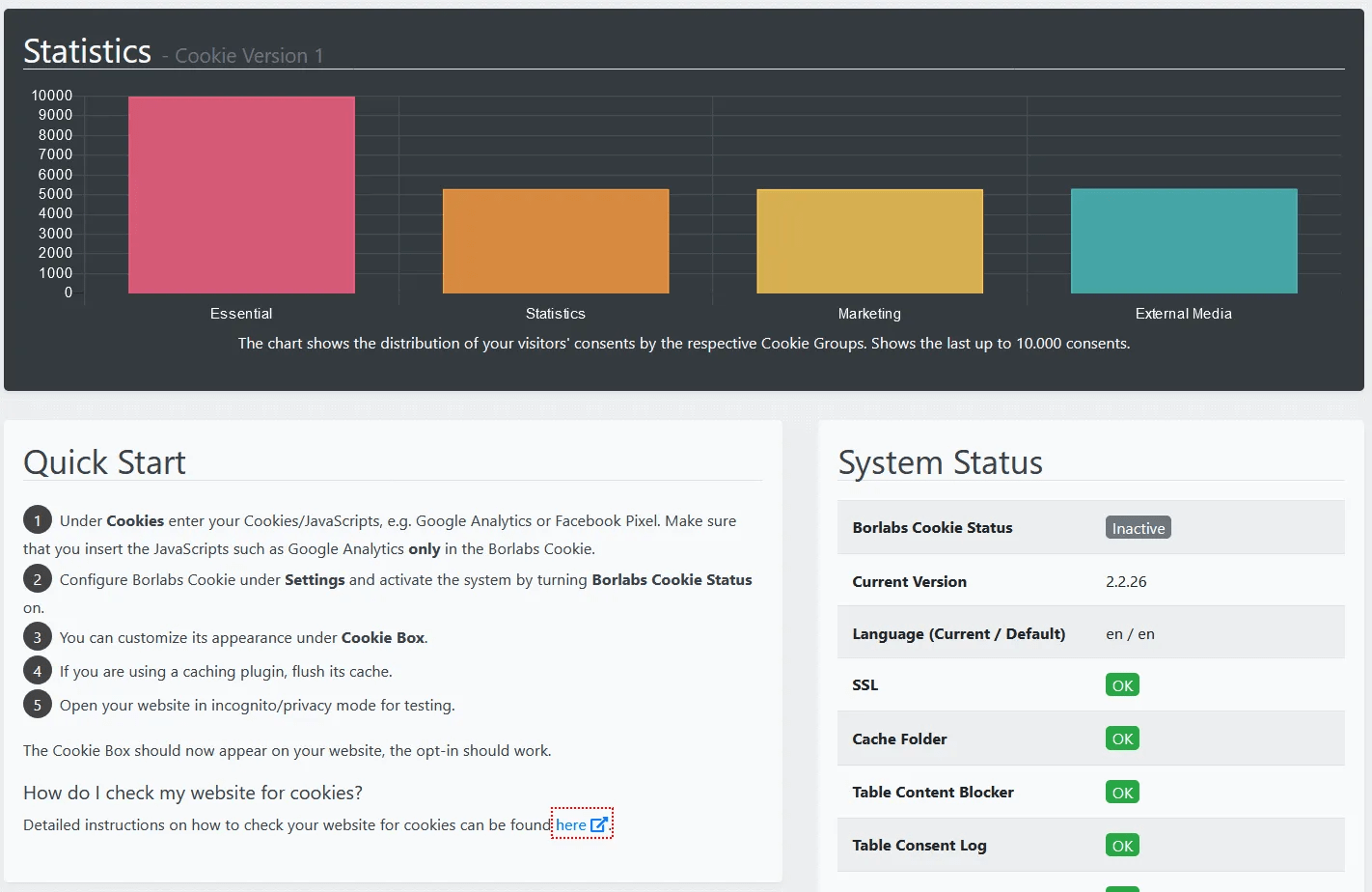
Task: Select the "Quick Start" heading
Action: (104, 462)
